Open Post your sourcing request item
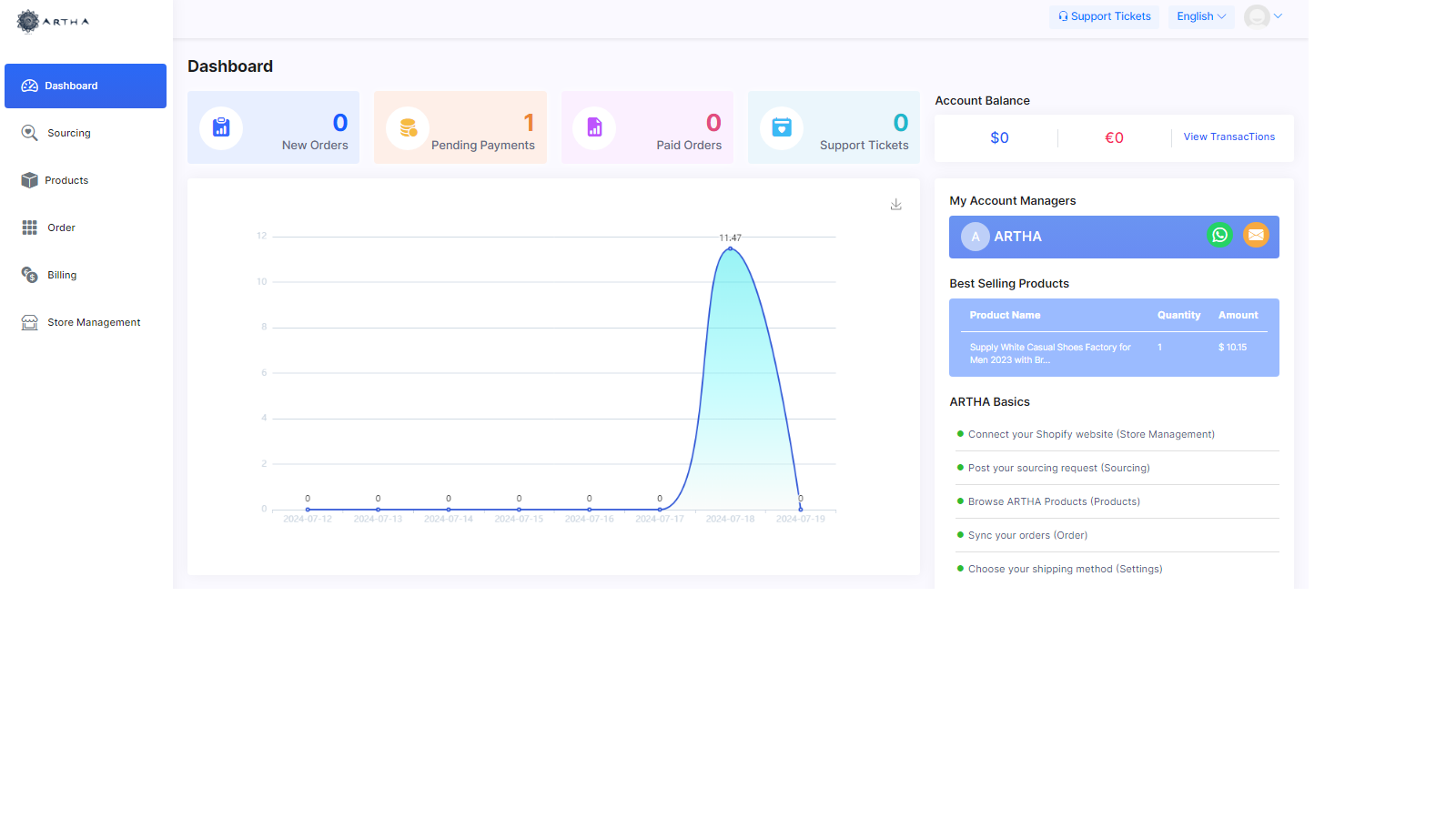This screenshot has height=819, width=1456. tap(1058, 468)
